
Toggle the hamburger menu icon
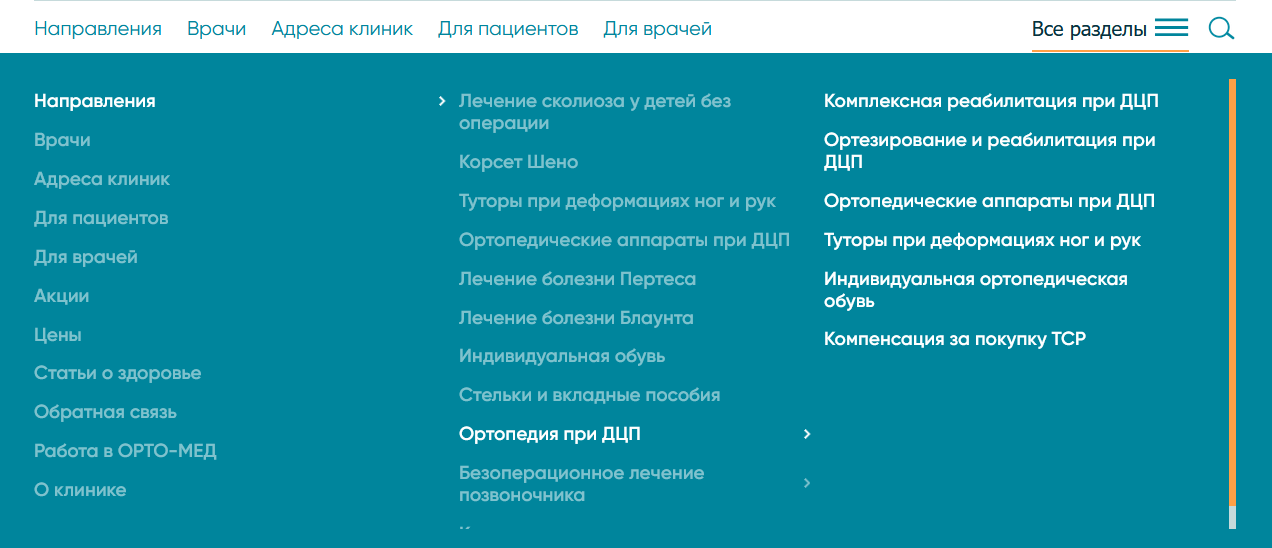pyautogui.click(x=1171, y=29)
